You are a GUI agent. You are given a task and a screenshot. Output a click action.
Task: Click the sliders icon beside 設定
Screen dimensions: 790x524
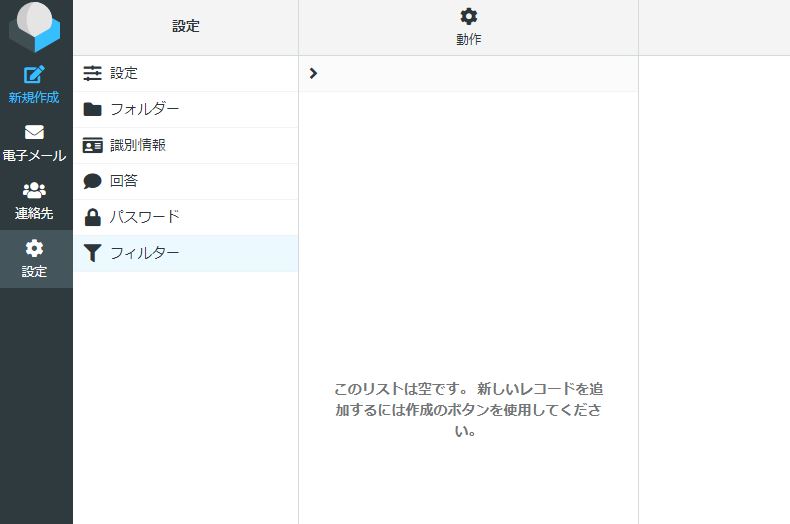click(x=93, y=73)
